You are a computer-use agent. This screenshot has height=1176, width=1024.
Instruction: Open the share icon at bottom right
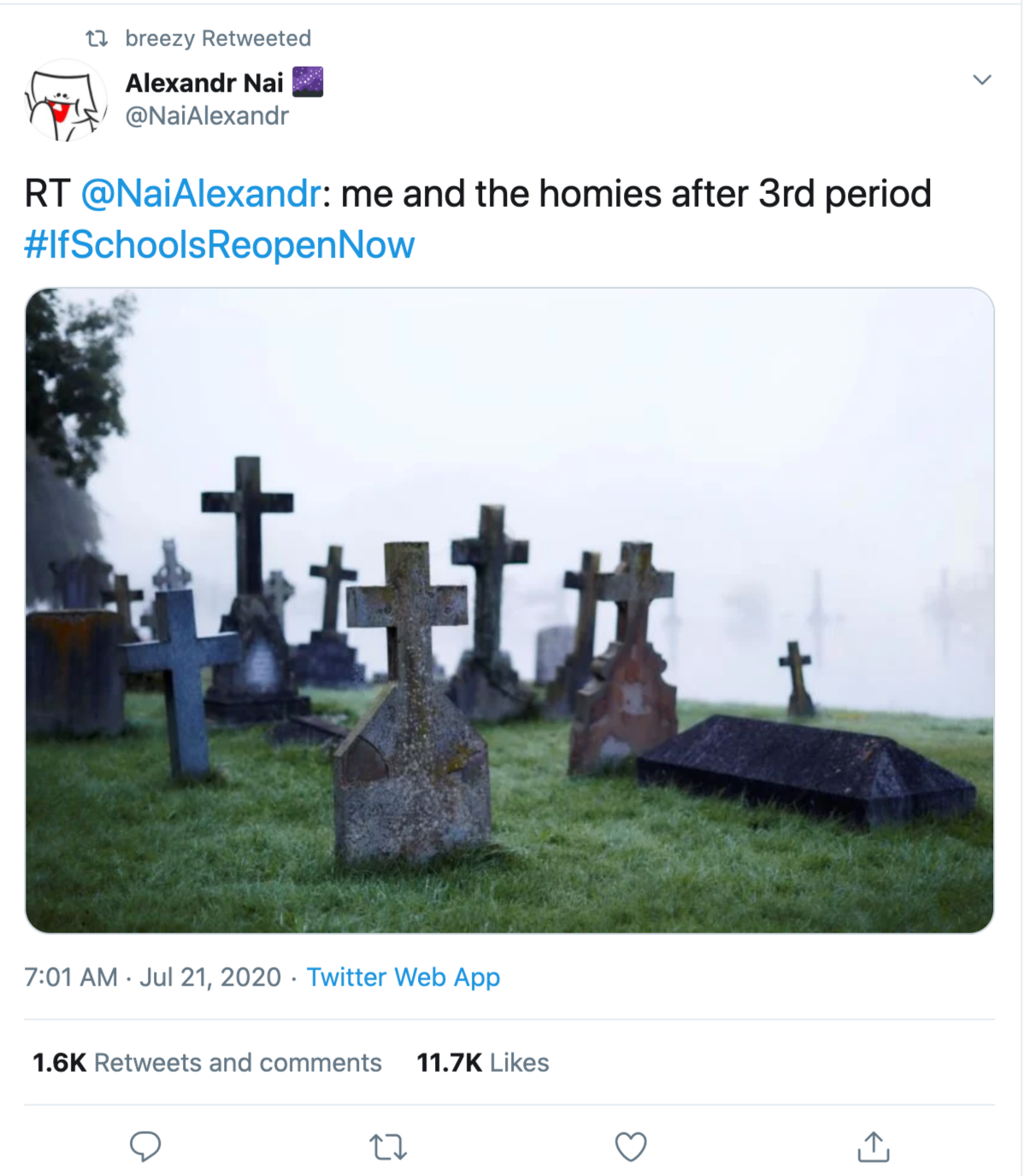tap(873, 1146)
